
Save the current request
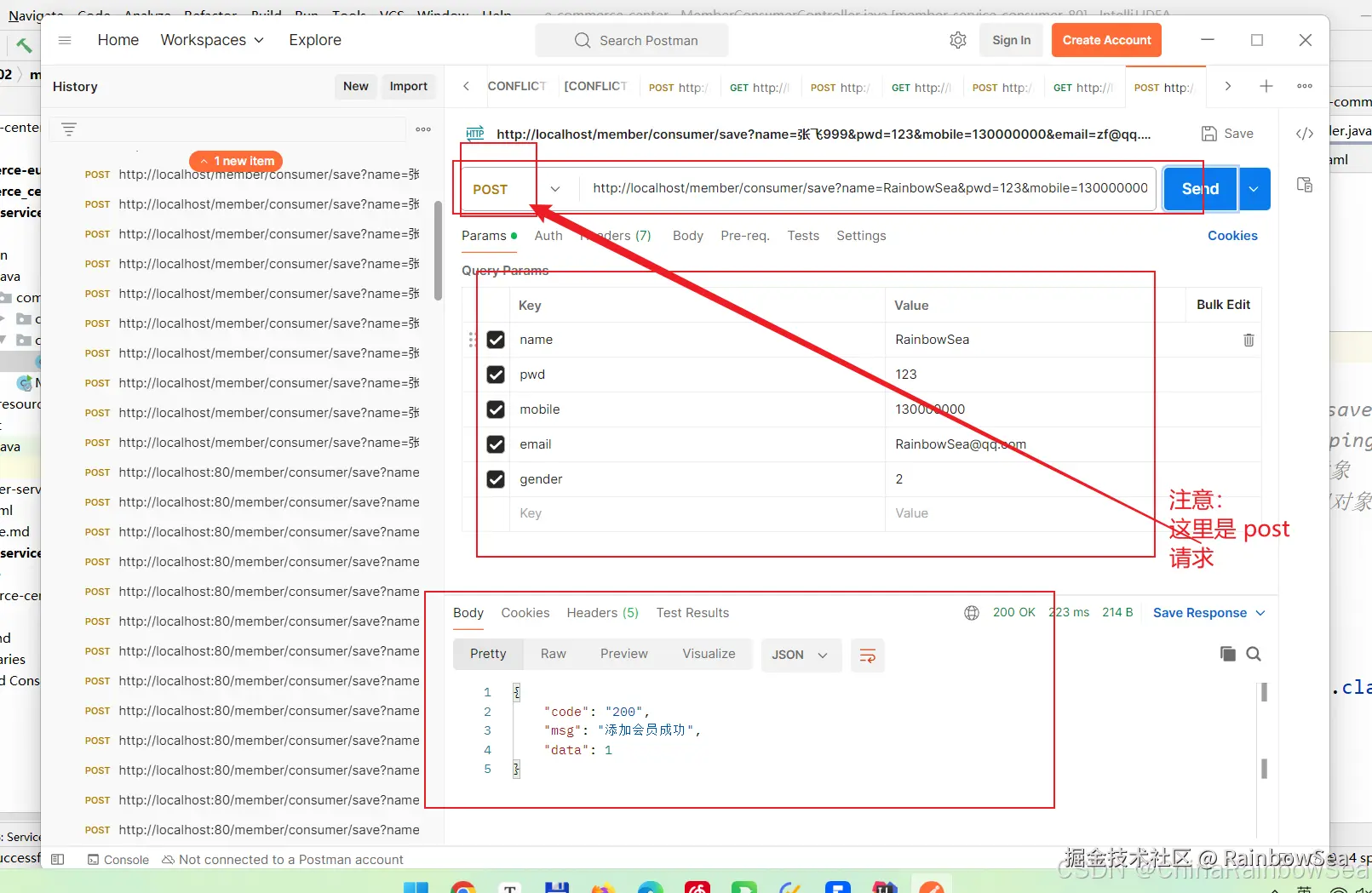click(1227, 134)
